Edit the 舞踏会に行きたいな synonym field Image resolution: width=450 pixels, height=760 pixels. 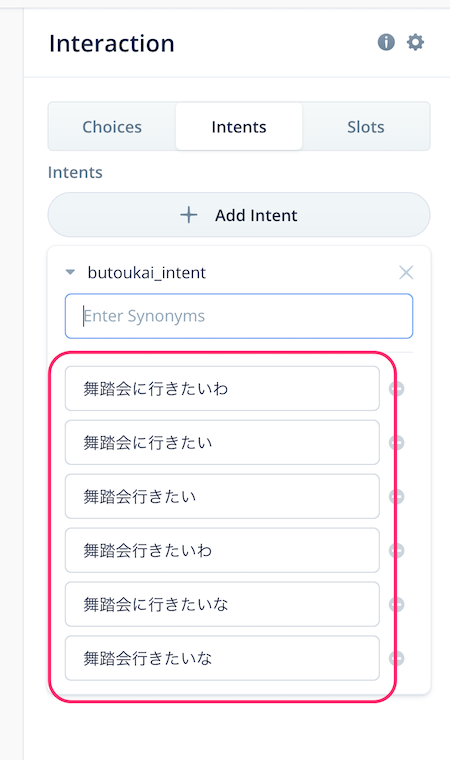pos(222,604)
